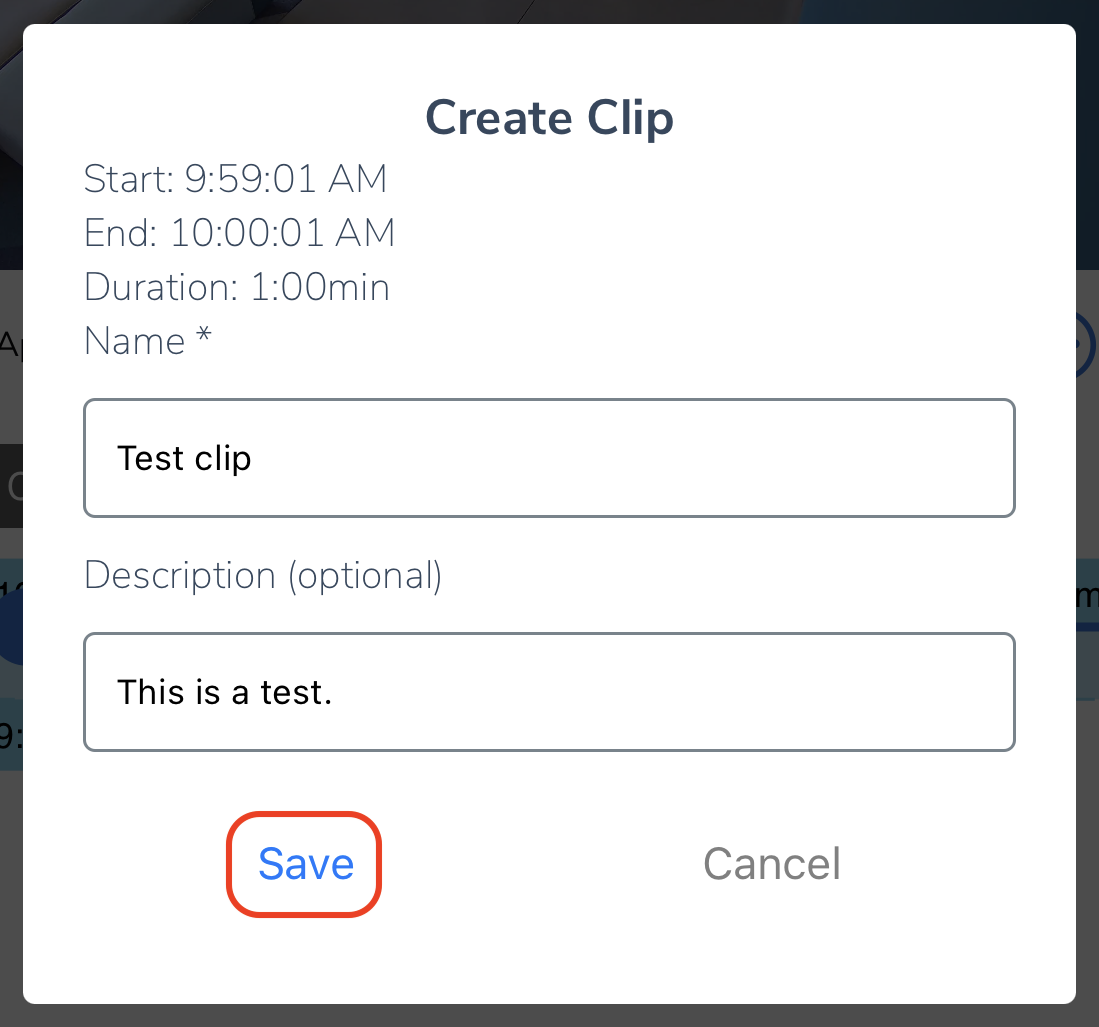Click the Description (optional) label
1099x1027 pixels.
coord(263,576)
